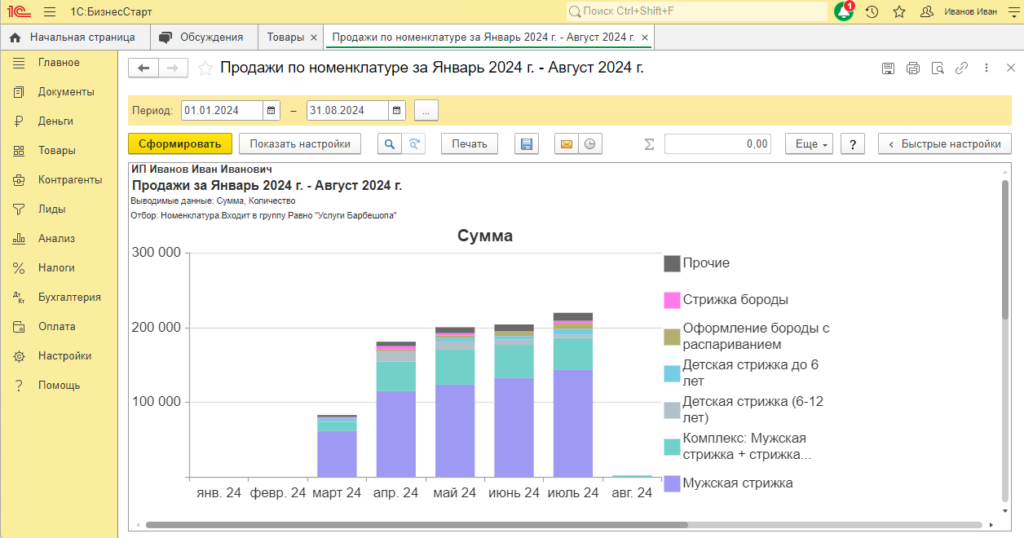Click the save report diskette icon

(526, 144)
